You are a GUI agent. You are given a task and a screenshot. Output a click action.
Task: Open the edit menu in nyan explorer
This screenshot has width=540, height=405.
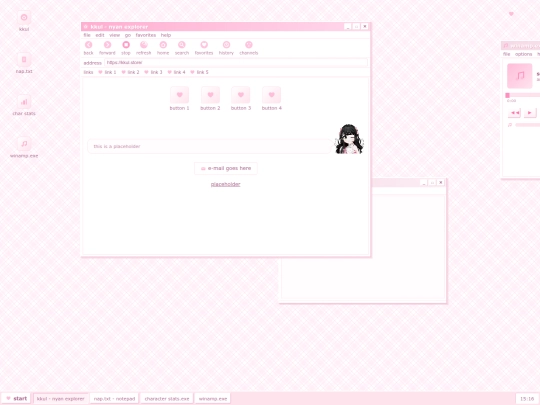click(x=100, y=35)
